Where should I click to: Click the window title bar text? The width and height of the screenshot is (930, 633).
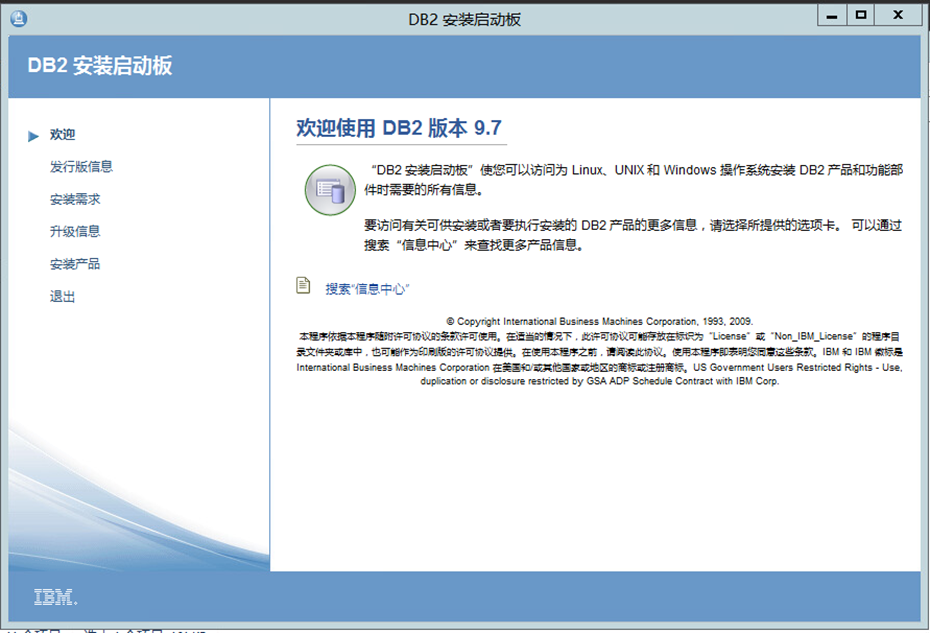464,20
